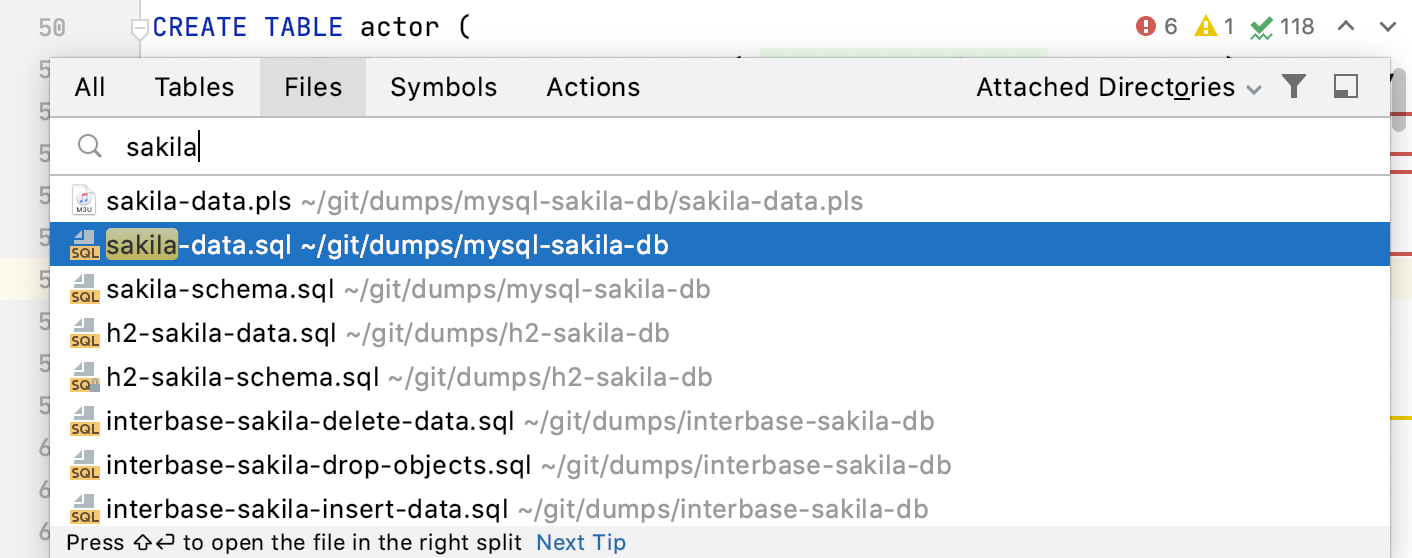Click the open in find tool window icon
The width and height of the screenshot is (1412, 558).
click(1346, 87)
